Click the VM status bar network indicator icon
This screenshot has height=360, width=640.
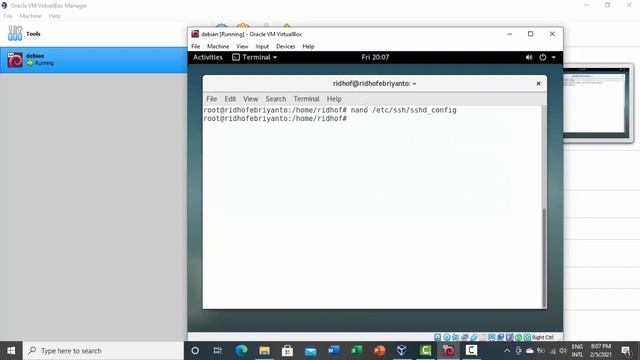click(x=464, y=337)
